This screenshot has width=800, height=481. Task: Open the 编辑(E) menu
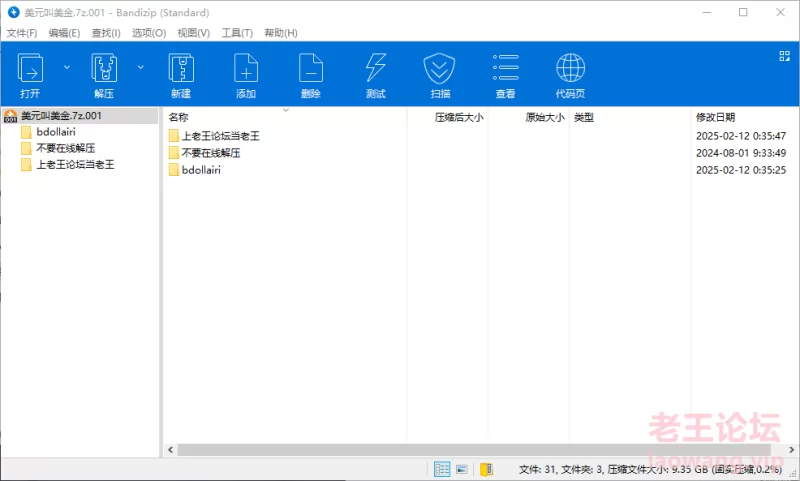[64, 33]
